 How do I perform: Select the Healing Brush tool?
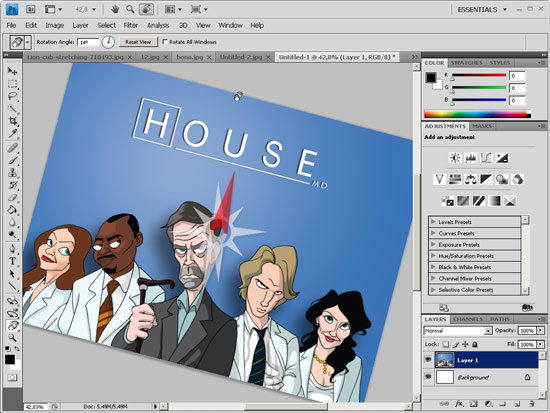13,147
